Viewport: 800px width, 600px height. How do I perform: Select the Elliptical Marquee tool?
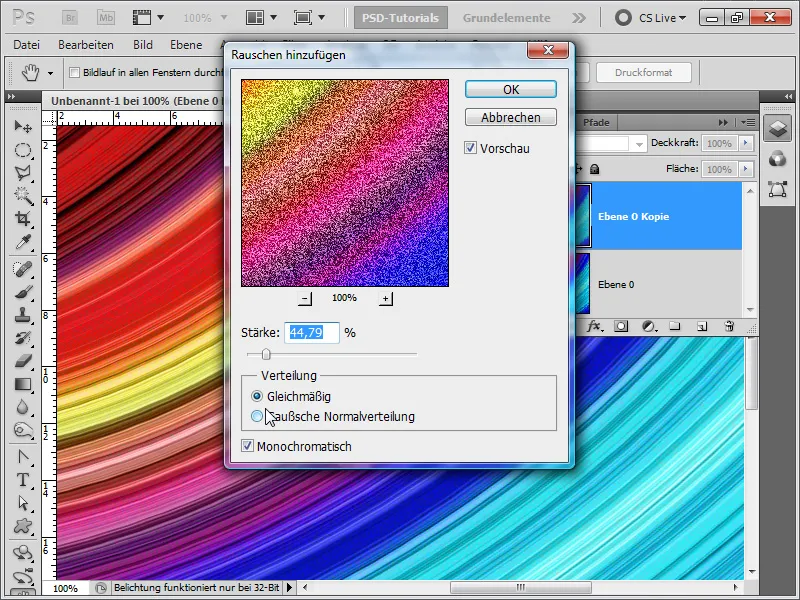(x=23, y=150)
